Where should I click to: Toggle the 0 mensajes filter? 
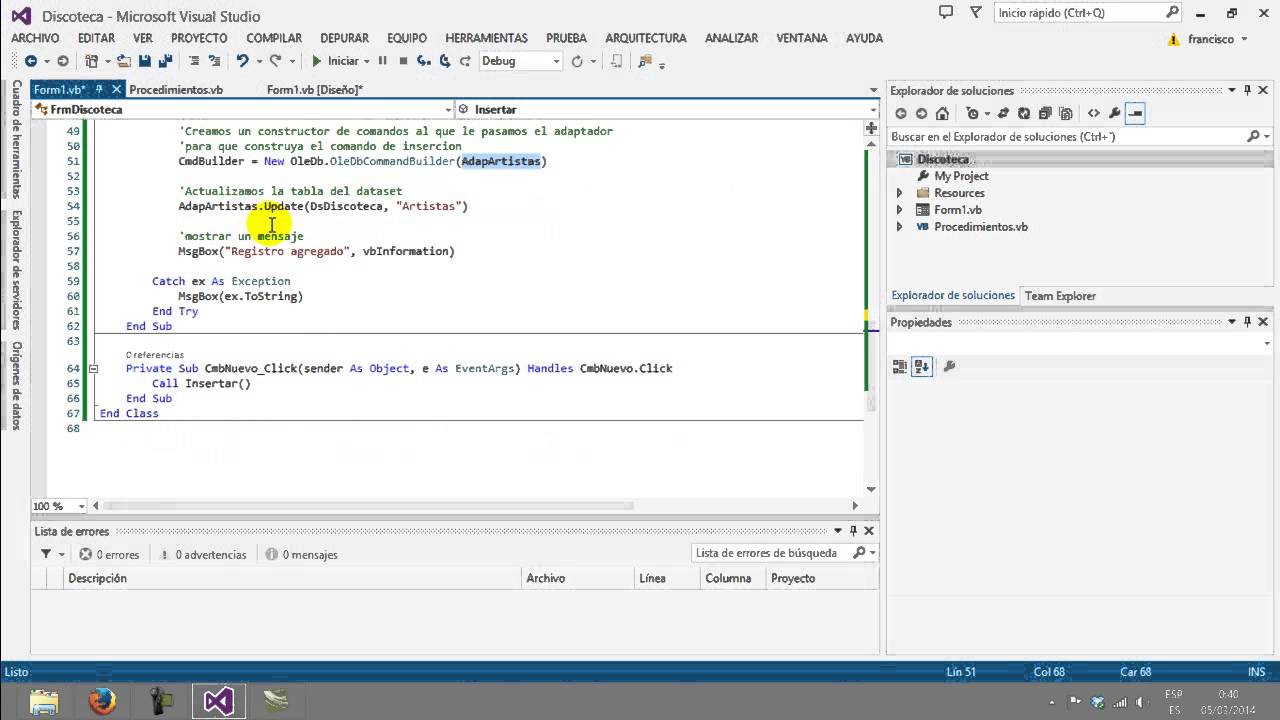coord(301,554)
